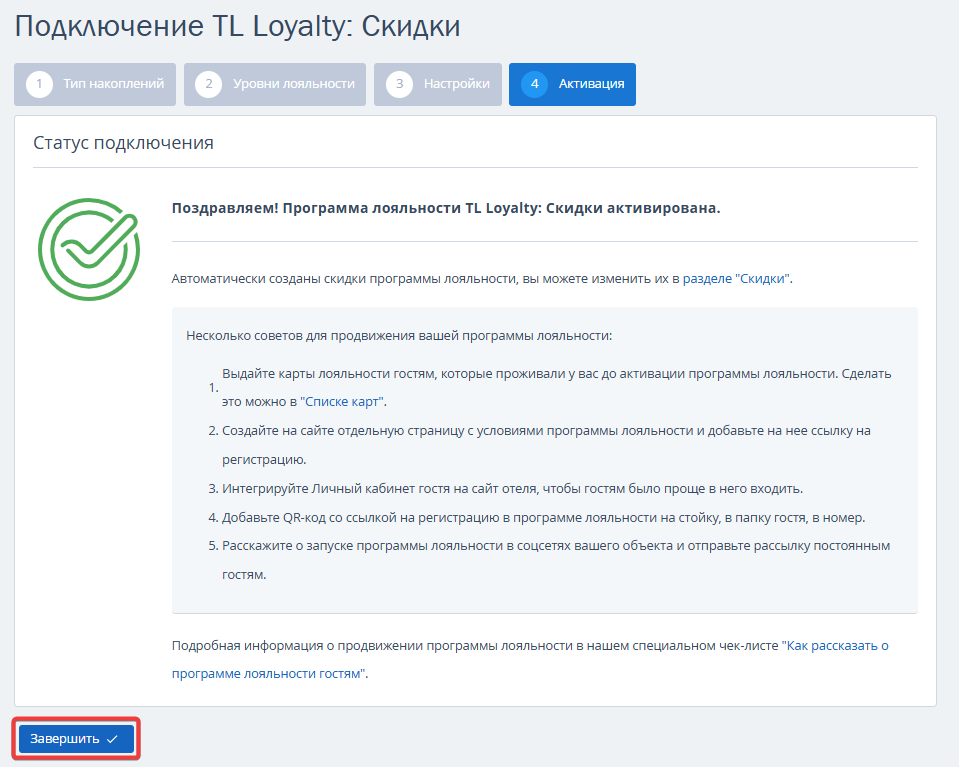Image resolution: width=959 pixels, height=767 pixels.
Task: Open checklist link "Как рассказать о программе лояльности гостям"
Action: point(530,659)
